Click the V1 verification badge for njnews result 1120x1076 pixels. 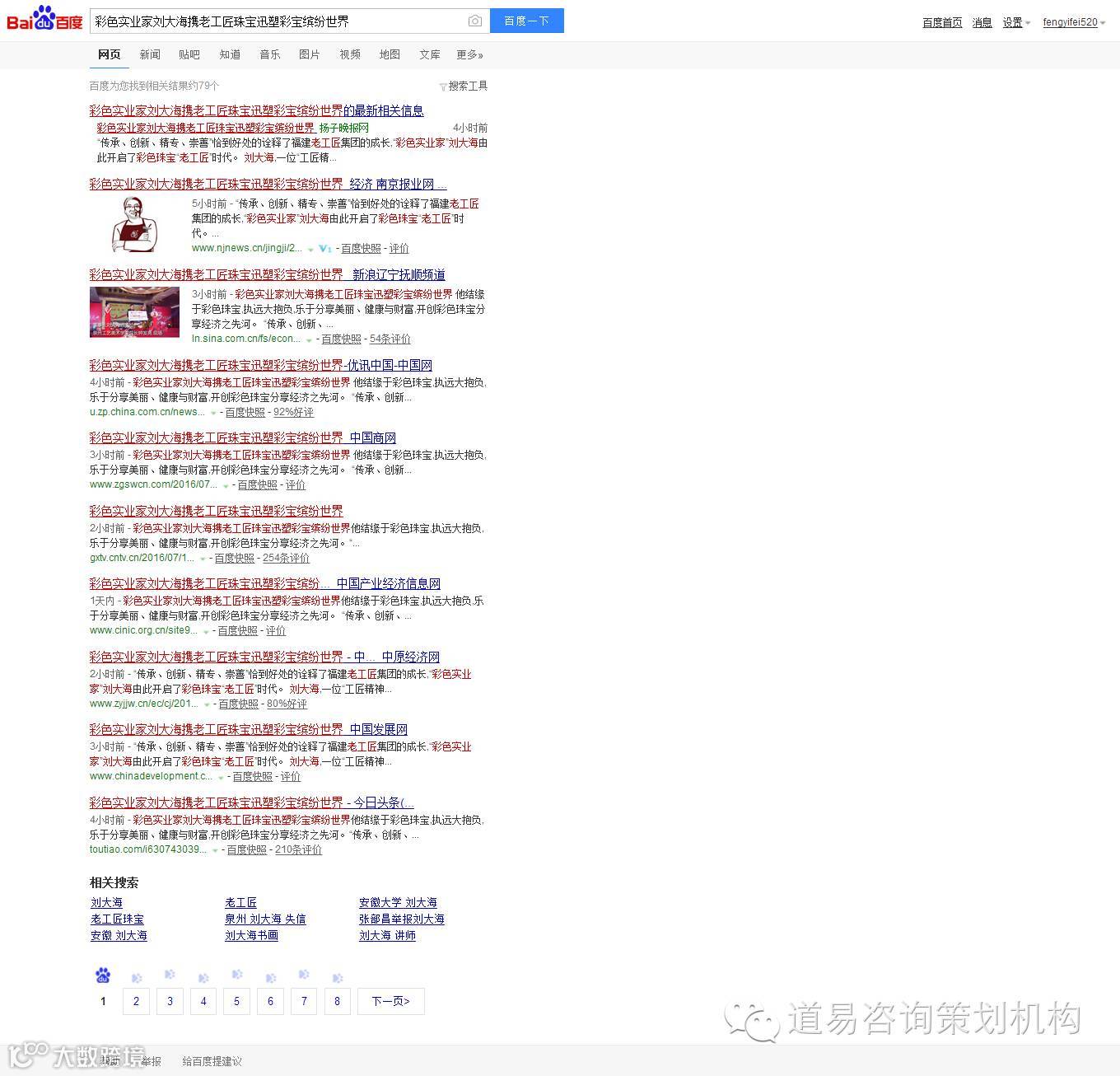pos(325,248)
